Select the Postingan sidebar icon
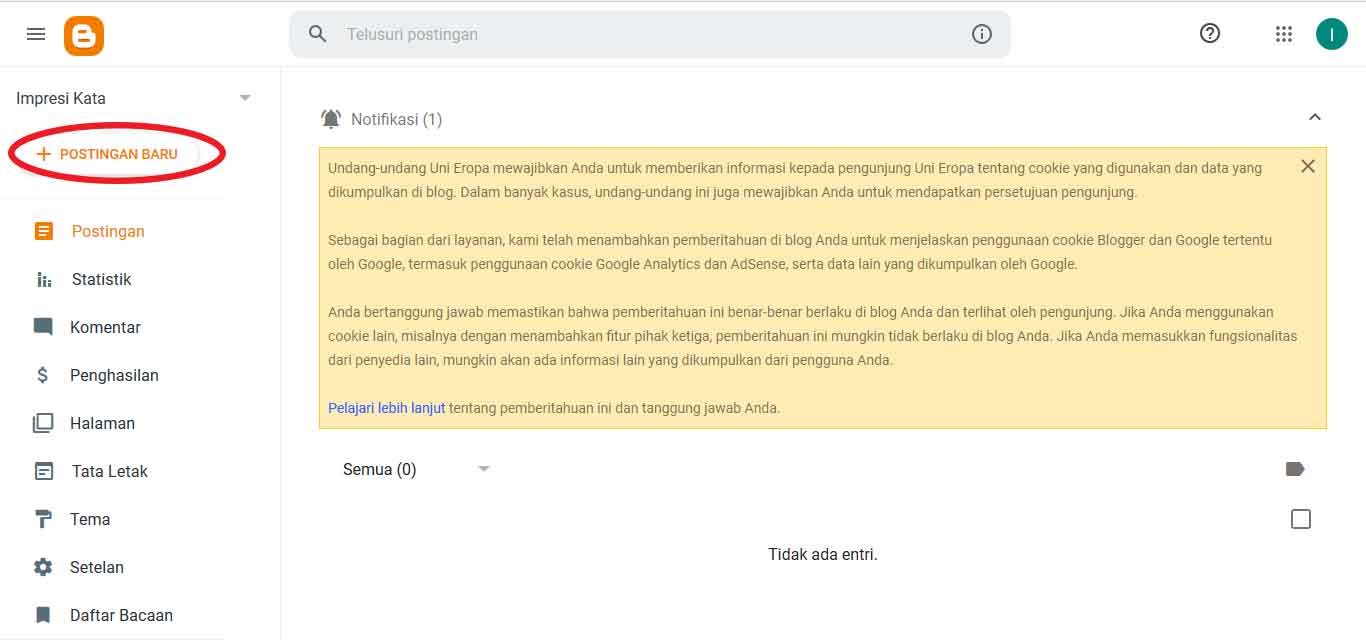The width and height of the screenshot is (1366, 640). (x=43, y=231)
